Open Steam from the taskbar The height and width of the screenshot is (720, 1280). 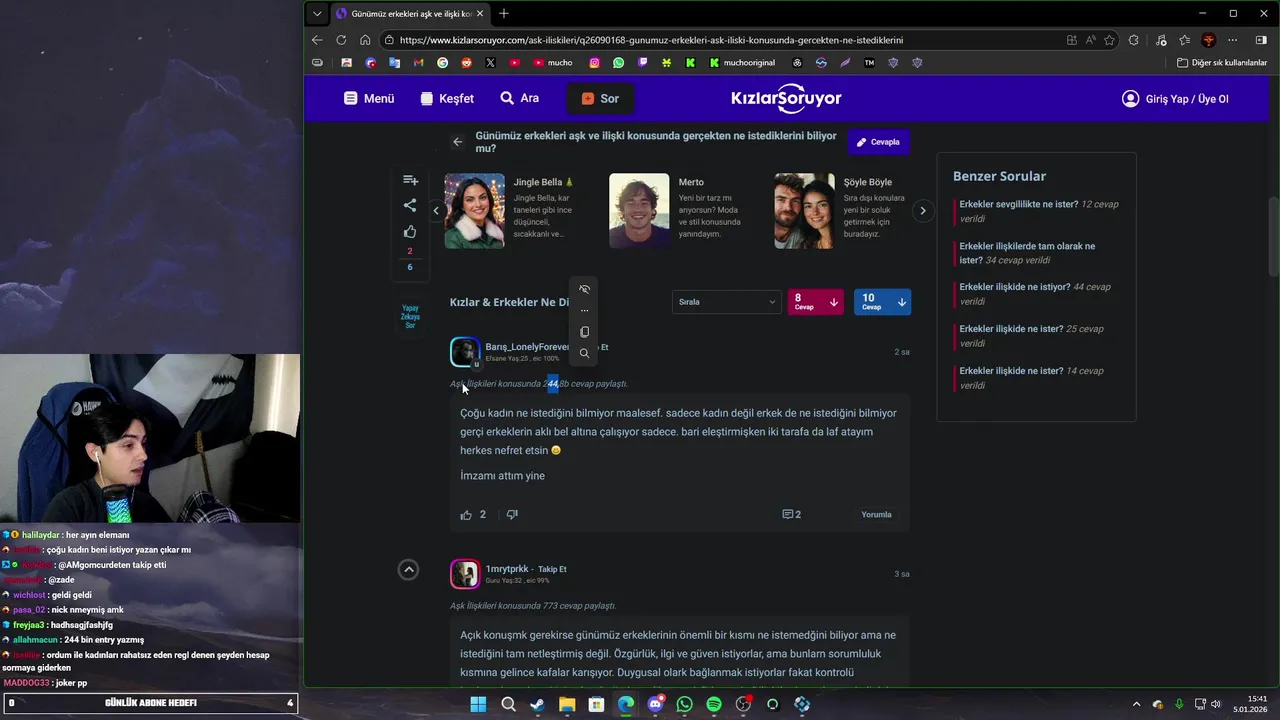[537, 704]
